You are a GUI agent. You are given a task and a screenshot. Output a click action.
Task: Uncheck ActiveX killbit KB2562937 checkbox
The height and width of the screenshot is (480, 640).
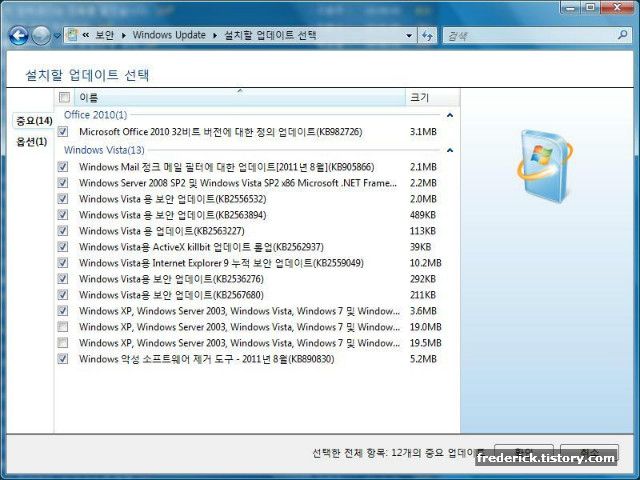[63, 247]
